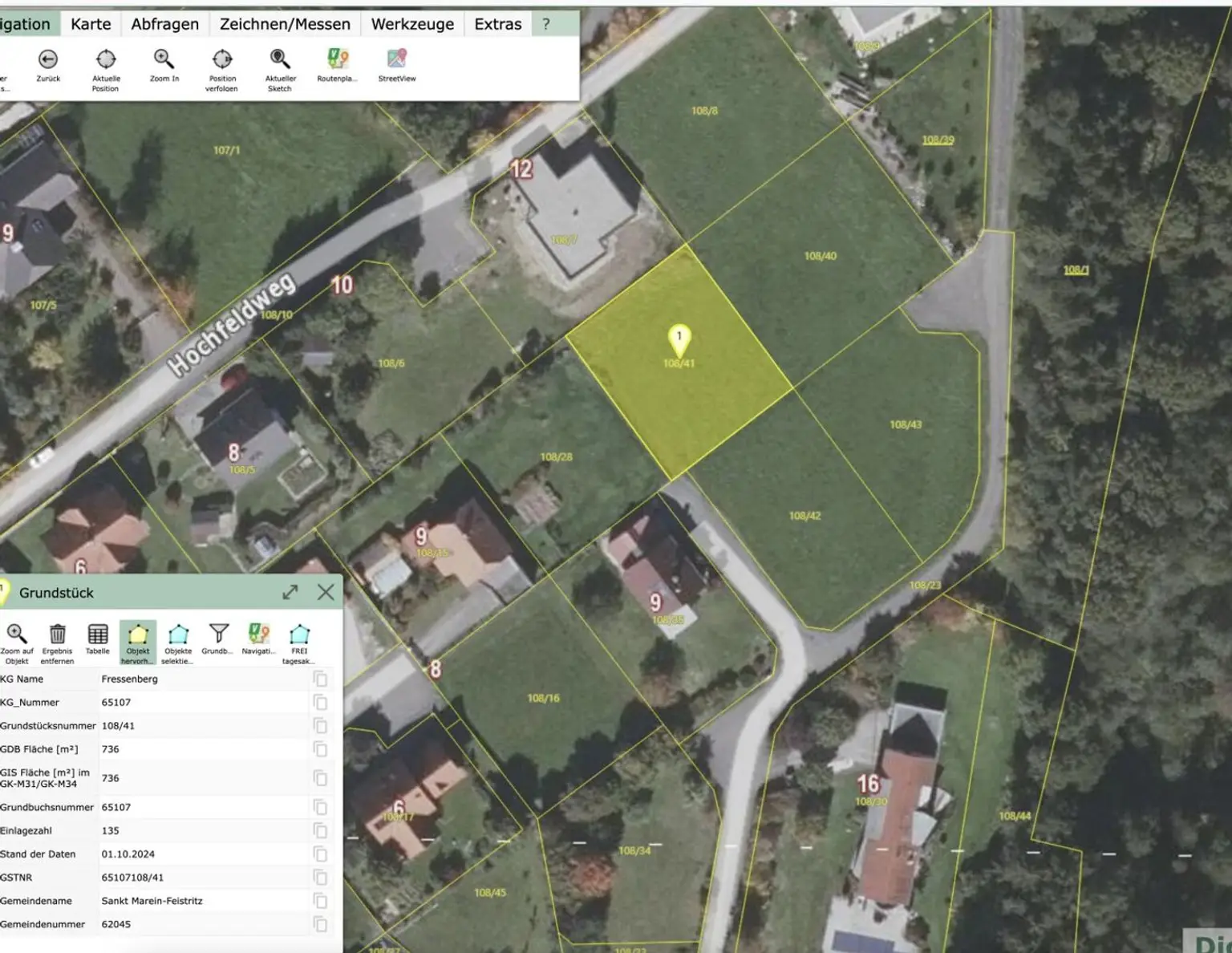Click parcel label 108/6 on the map
Screen dimensions: 1232x953
(391, 363)
